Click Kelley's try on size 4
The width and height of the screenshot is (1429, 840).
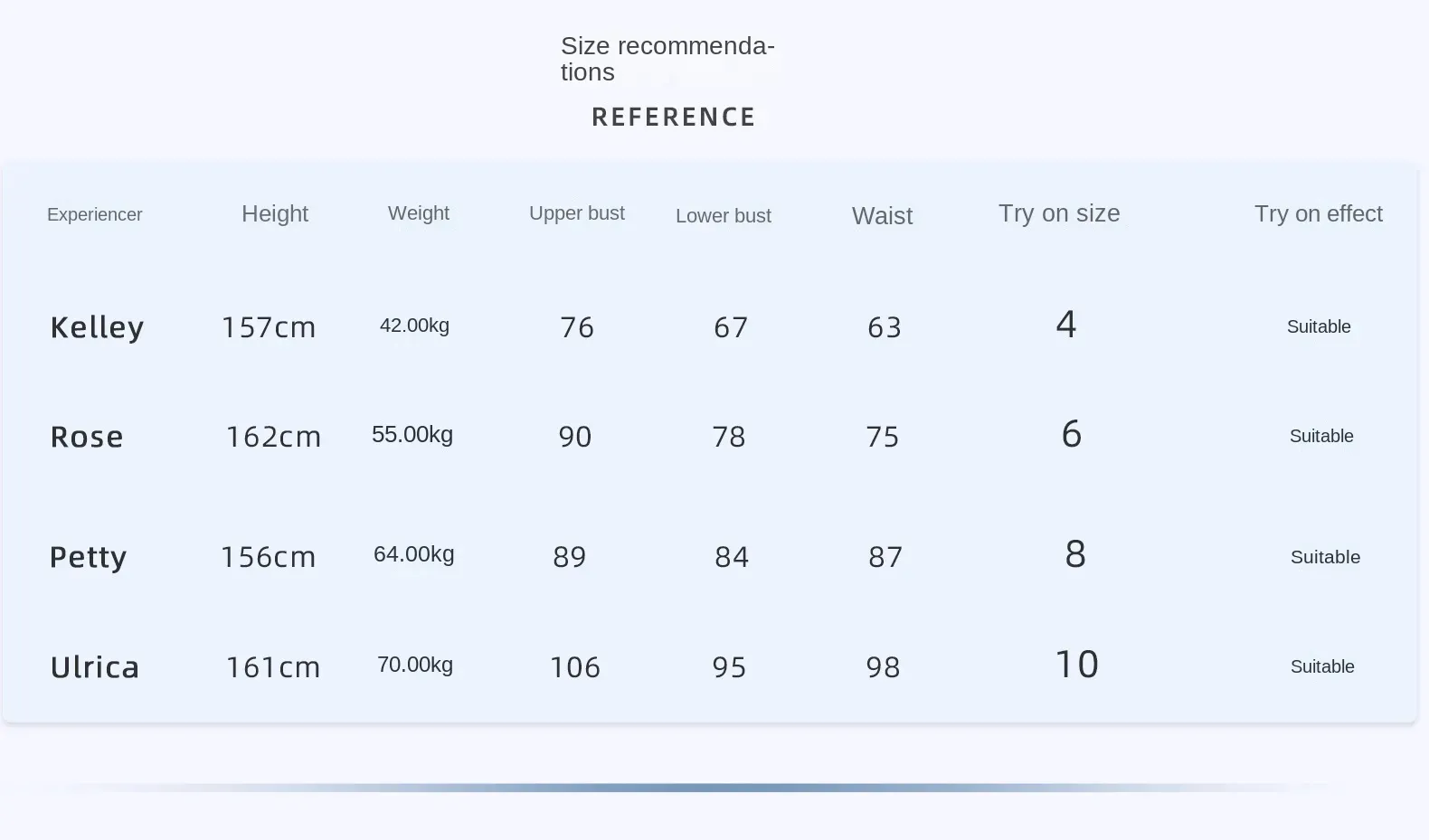click(x=1066, y=325)
